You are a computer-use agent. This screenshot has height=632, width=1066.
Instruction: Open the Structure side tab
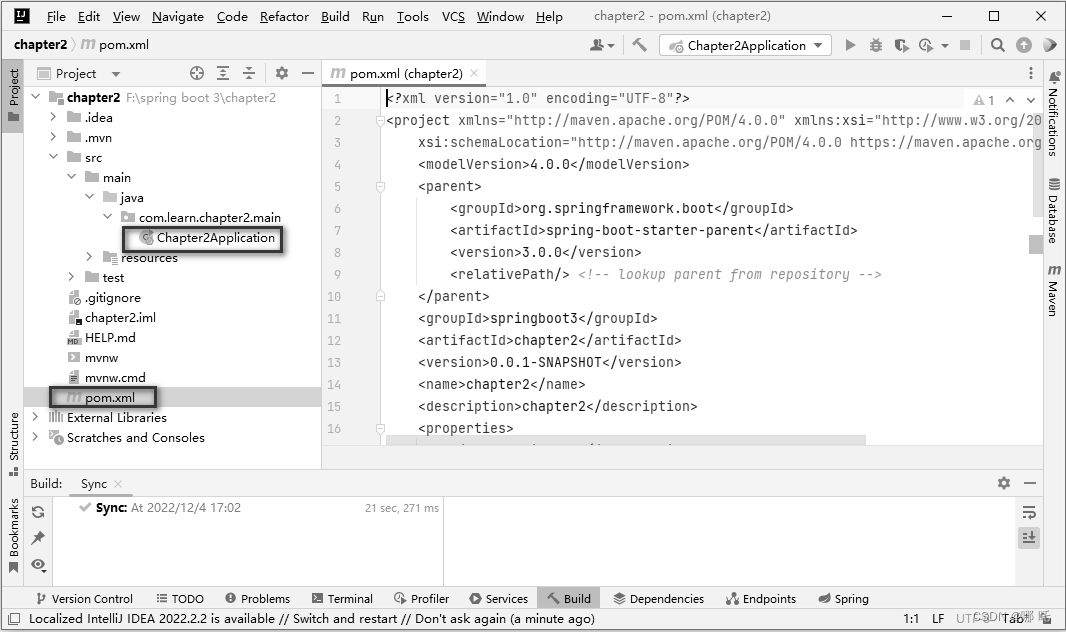(x=14, y=444)
